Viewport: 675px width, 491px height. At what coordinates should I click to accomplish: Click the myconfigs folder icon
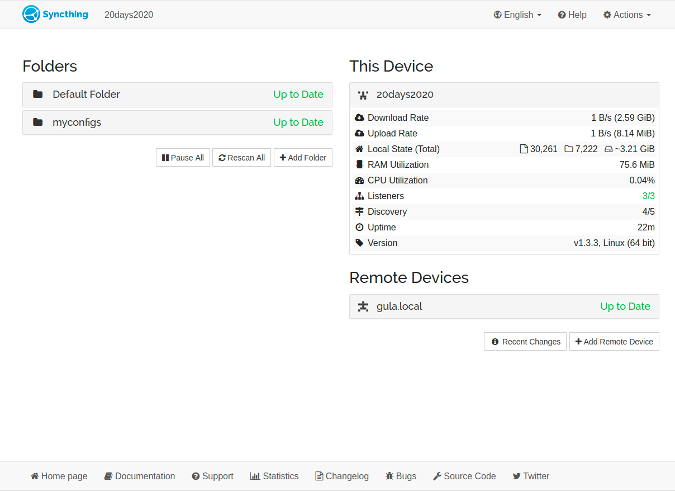pyautogui.click(x=38, y=122)
